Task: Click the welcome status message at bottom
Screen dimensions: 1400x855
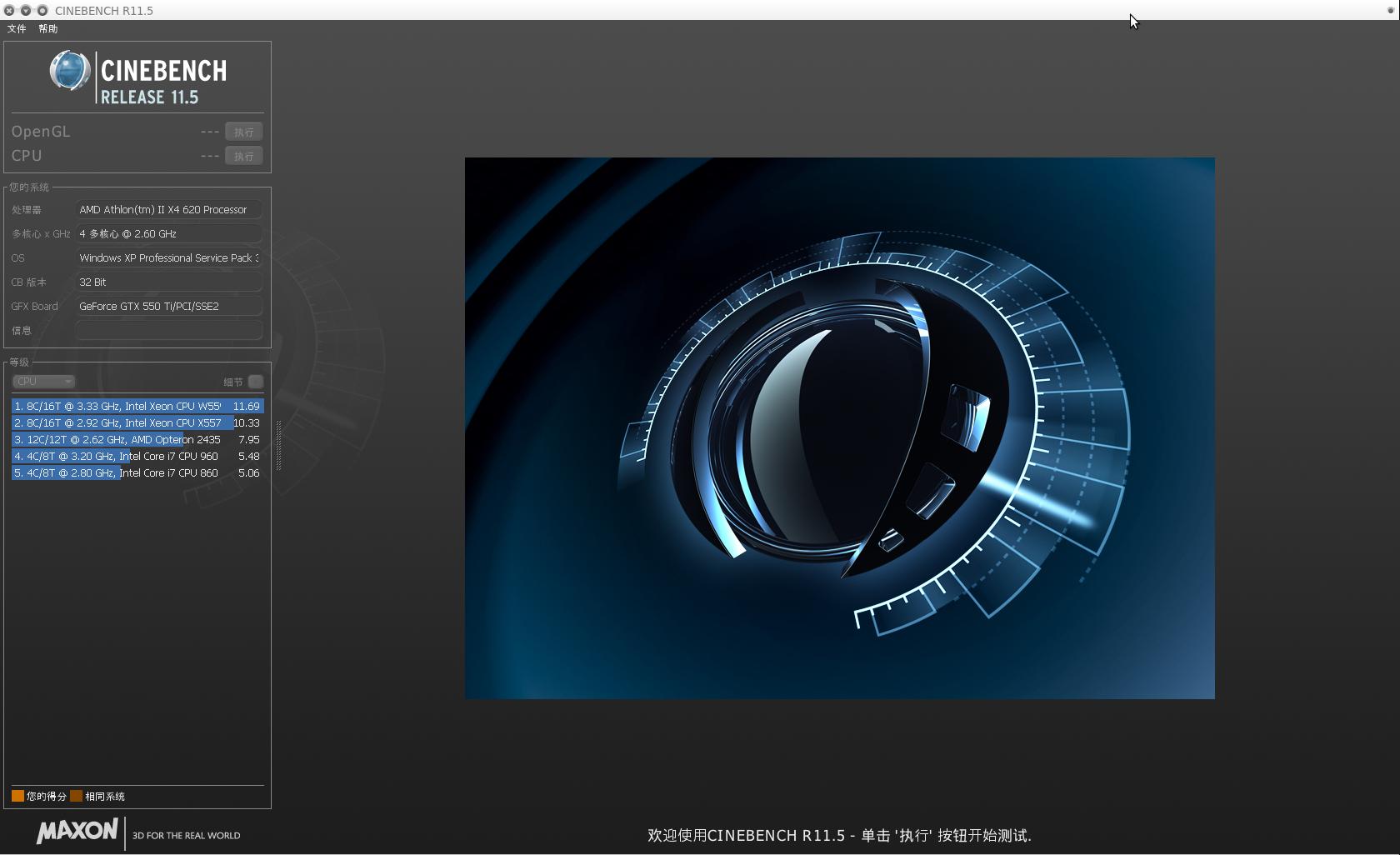Action: [x=840, y=835]
